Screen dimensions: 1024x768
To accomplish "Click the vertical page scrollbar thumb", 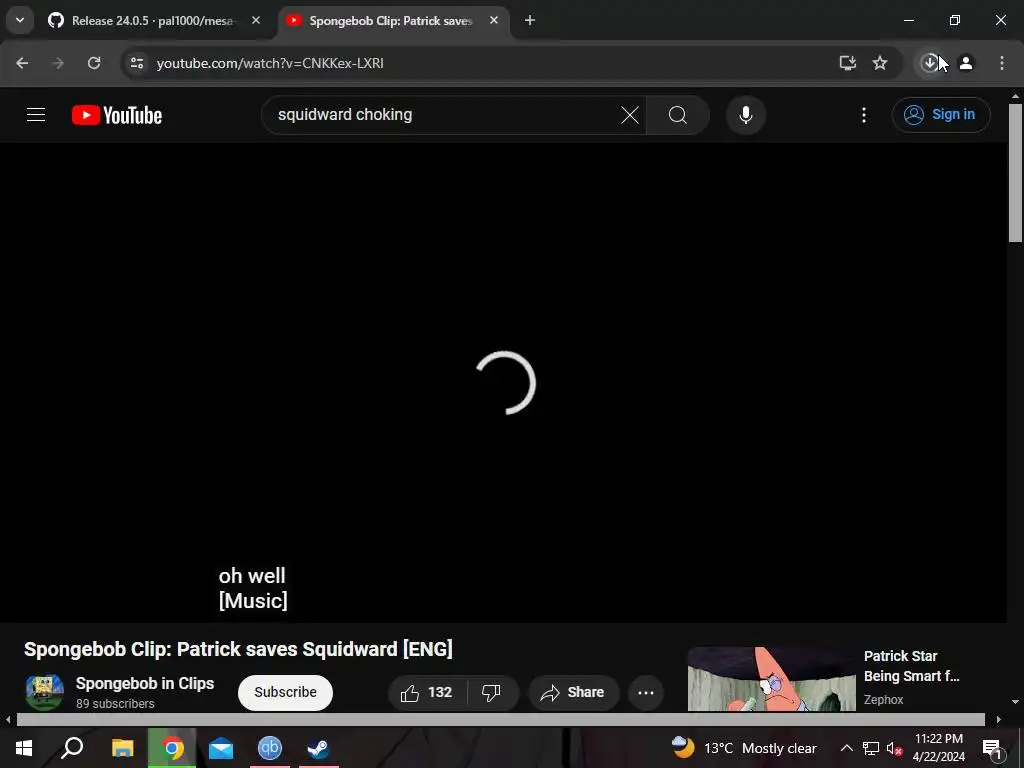I will 1015,172.
